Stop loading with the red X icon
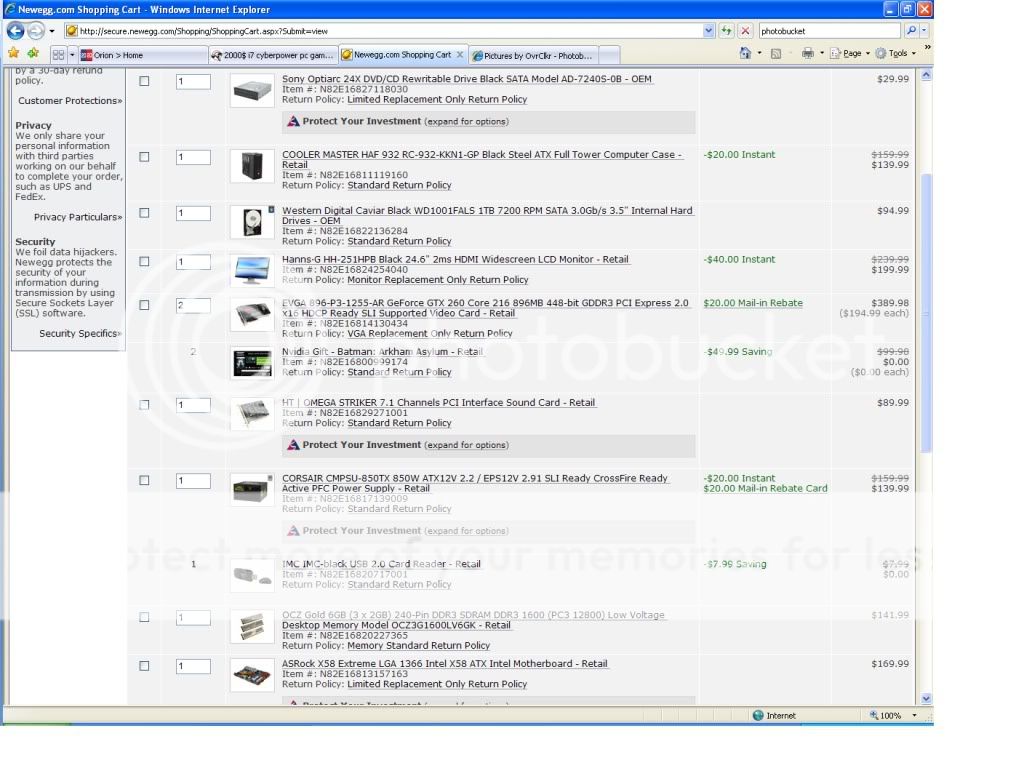 [745, 31]
